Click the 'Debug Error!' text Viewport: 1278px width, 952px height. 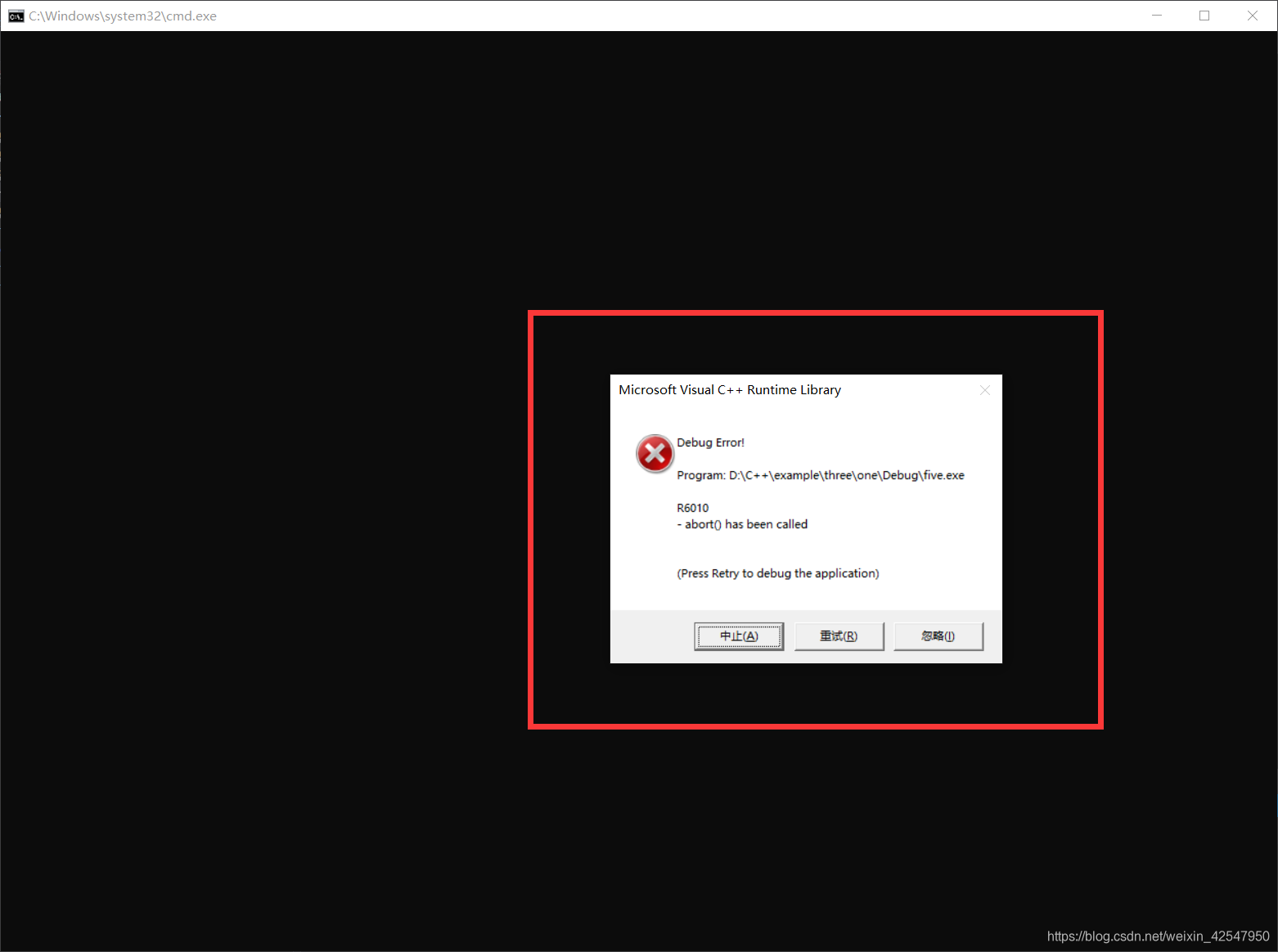(x=710, y=442)
